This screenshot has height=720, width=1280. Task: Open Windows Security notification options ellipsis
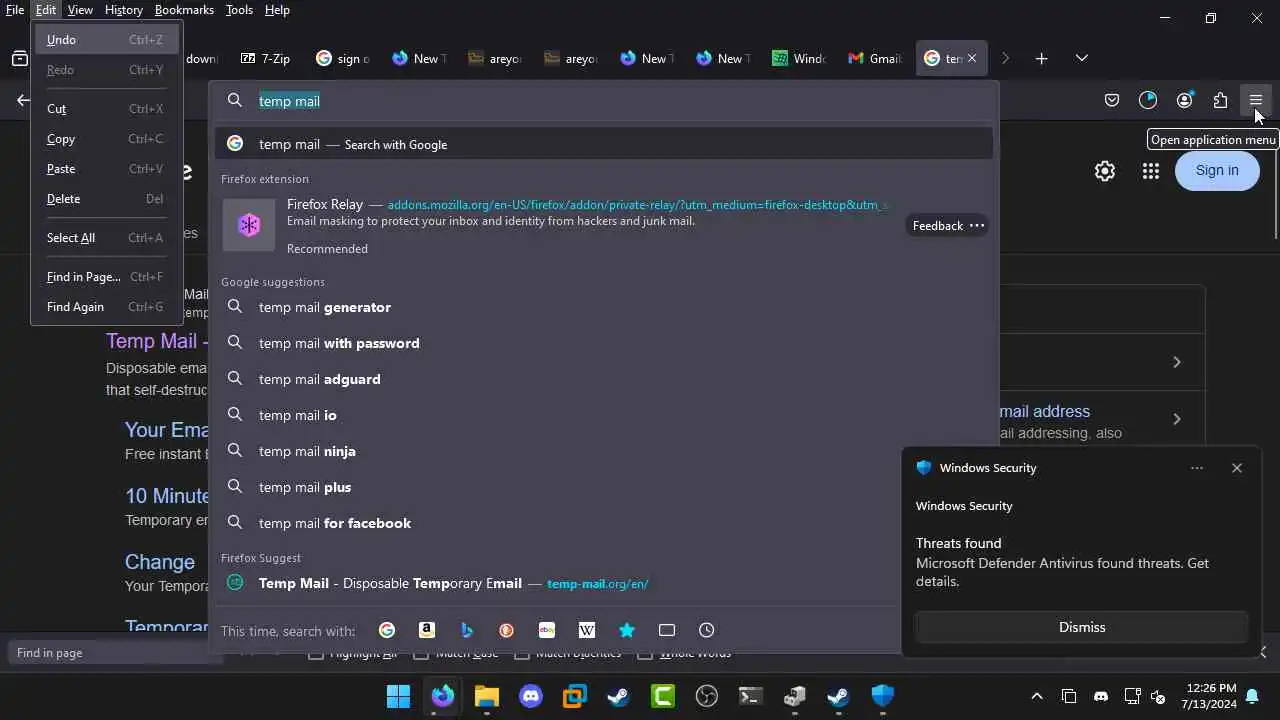[1197, 468]
